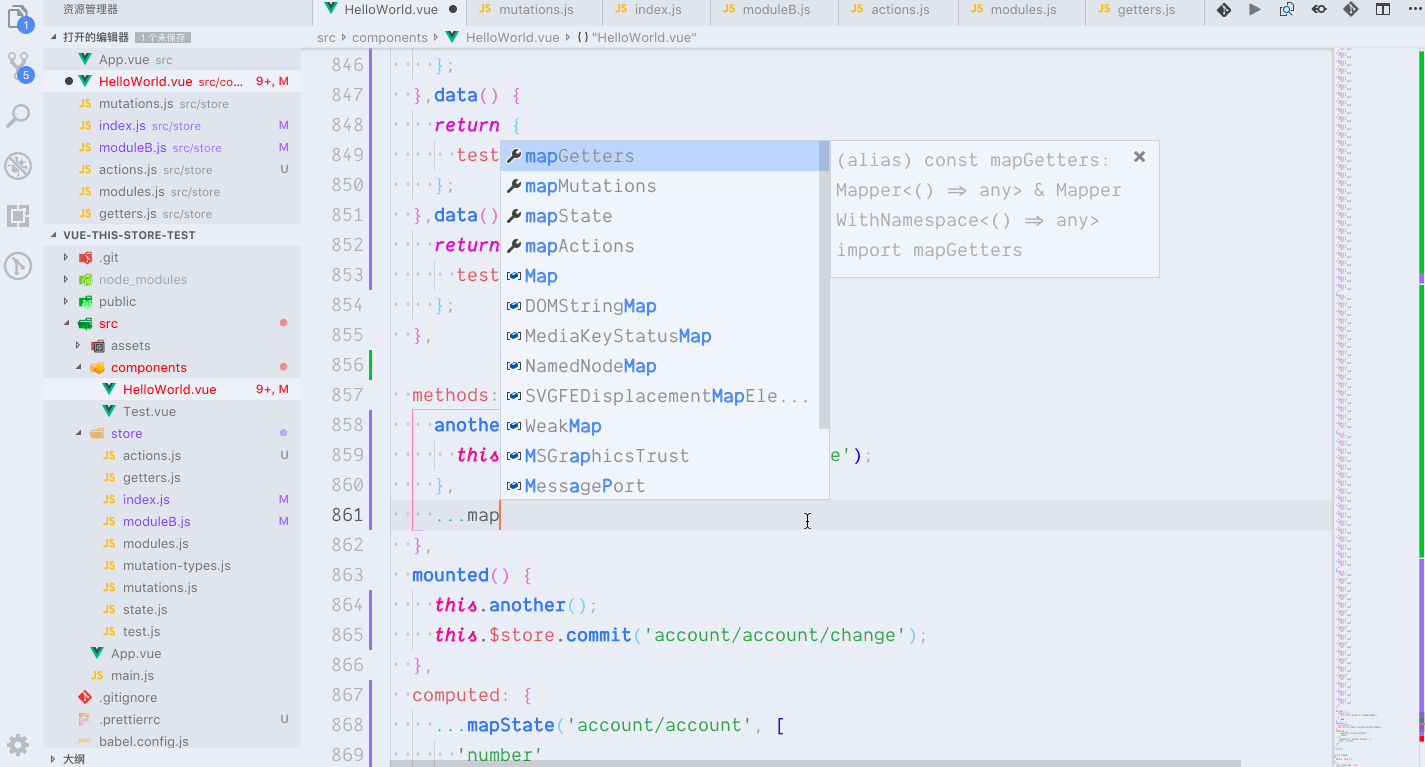Open the Manage gear at bottom left
The width and height of the screenshot is (1425, 767).
pos(18,745)
